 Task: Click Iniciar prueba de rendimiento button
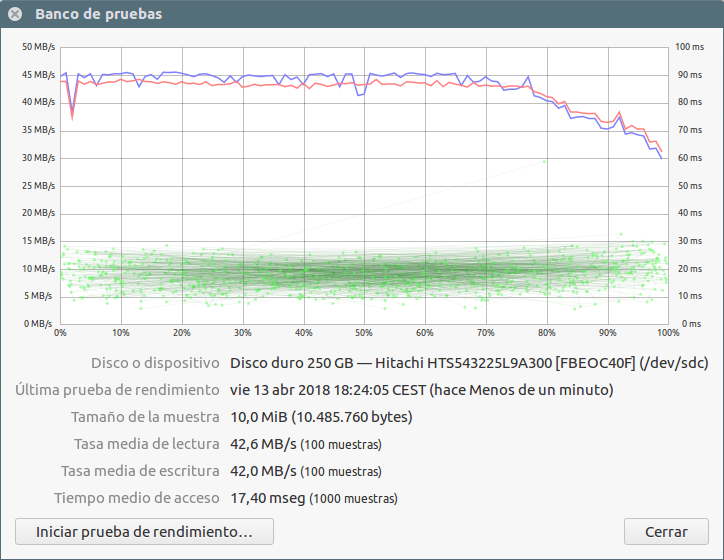pos(145,531)
